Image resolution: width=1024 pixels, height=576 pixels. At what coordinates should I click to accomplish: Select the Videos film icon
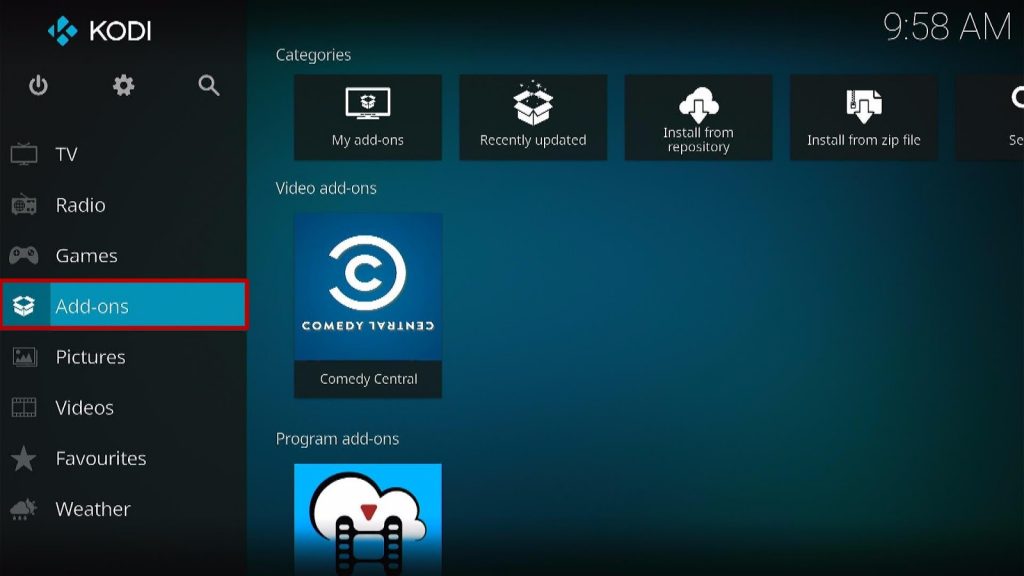click(24, 408)
